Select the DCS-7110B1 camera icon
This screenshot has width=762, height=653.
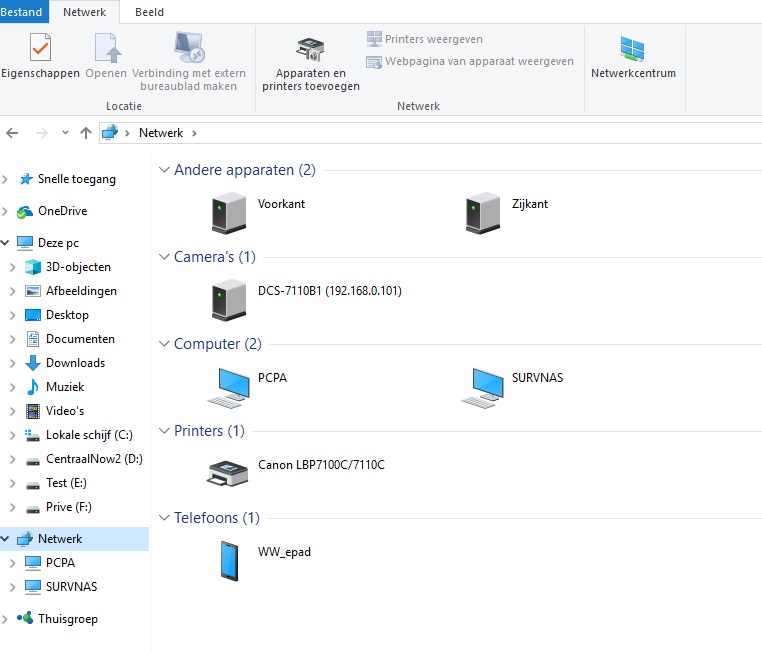click(229, 300)
